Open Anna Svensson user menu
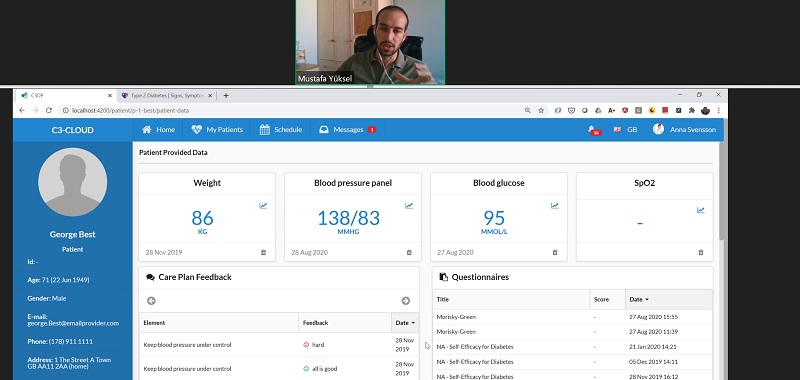Viewport: 800px width, 380px height. click(x=684, y=130)
